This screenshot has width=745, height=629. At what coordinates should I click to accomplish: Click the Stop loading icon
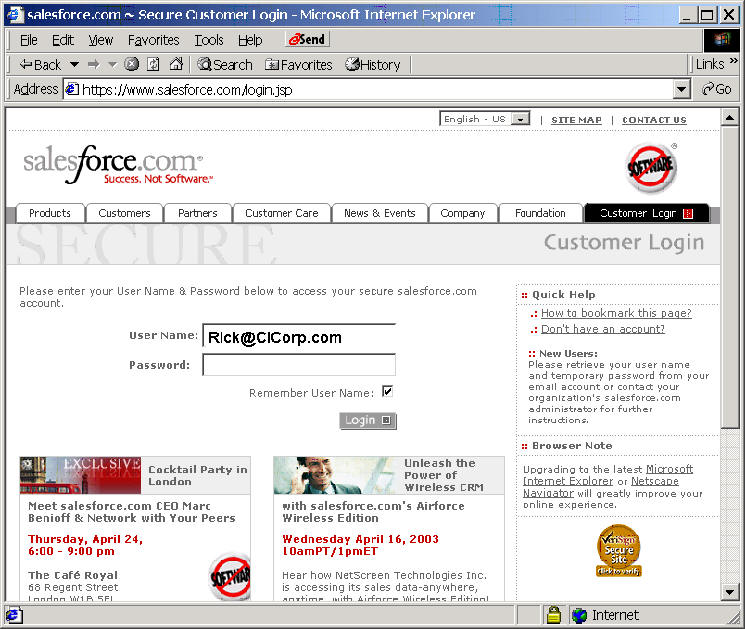point(132,64)
